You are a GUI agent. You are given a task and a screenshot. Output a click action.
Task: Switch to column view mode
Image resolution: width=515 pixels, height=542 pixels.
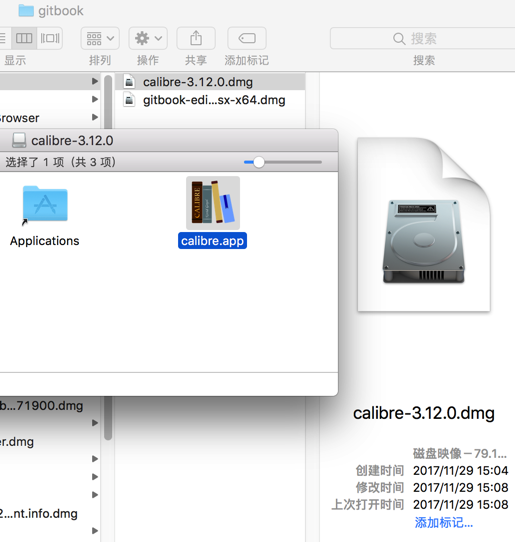24,38
